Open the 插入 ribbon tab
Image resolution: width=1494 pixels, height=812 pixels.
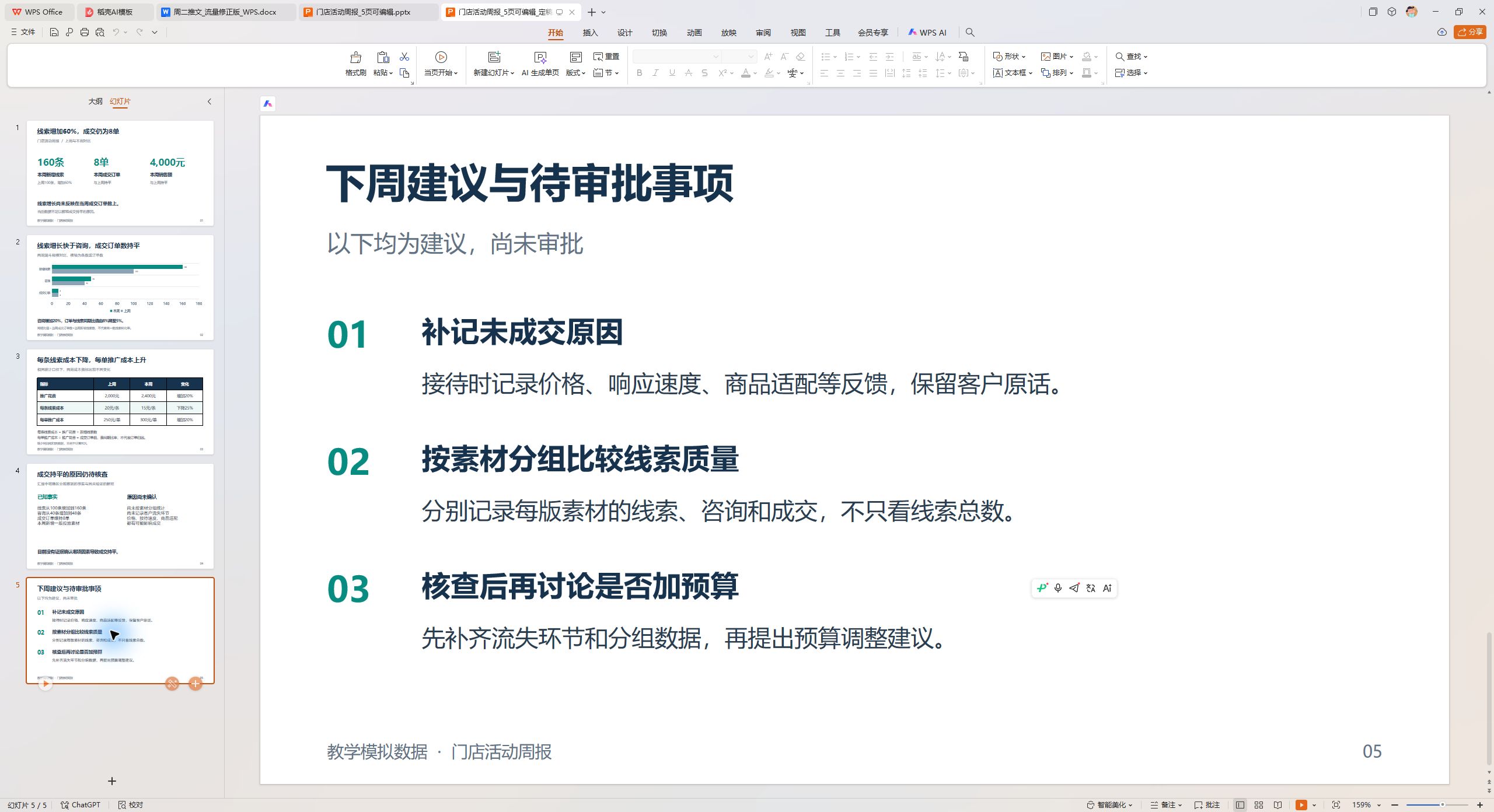[590, 33]
